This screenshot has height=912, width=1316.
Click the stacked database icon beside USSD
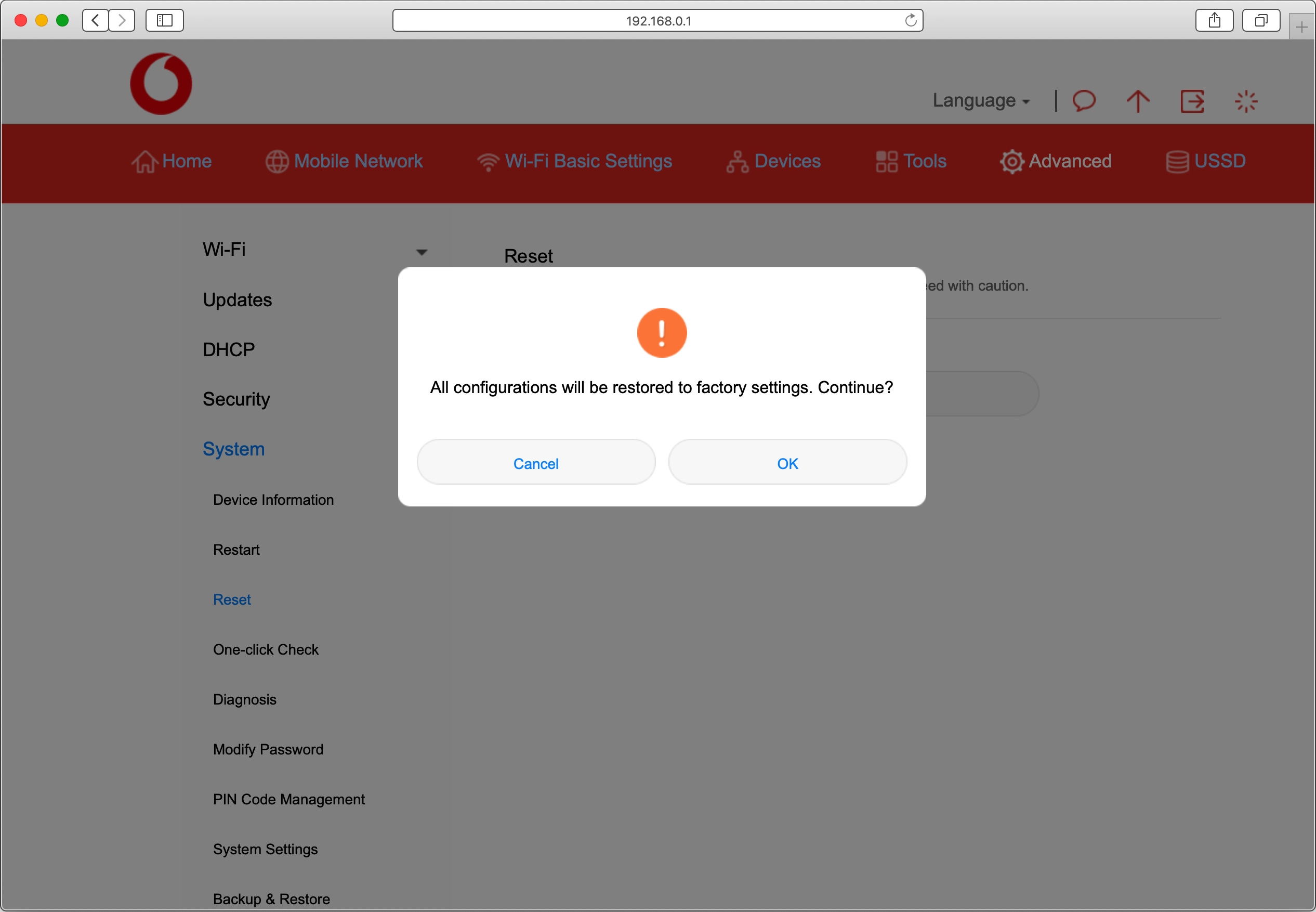pos(1177,162)
